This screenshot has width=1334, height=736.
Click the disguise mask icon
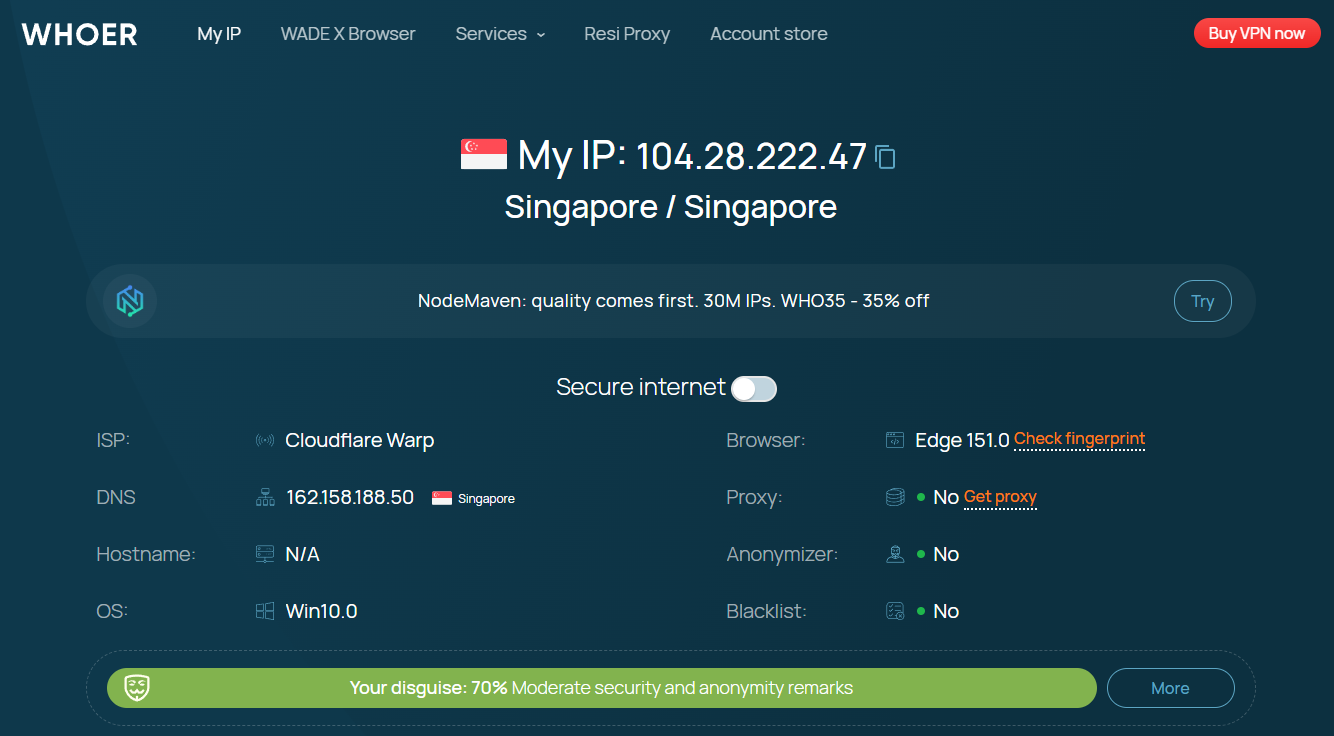[137, 688]
